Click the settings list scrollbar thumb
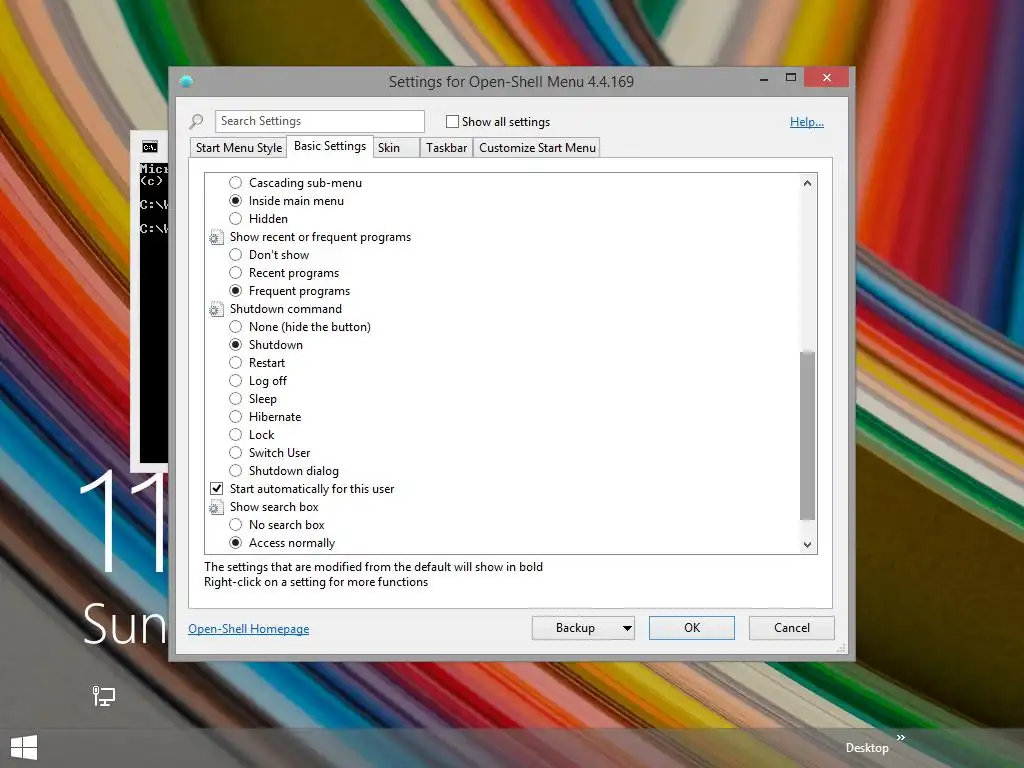The height and width of the screenshot is (768, 1024). tap(808, 436)
